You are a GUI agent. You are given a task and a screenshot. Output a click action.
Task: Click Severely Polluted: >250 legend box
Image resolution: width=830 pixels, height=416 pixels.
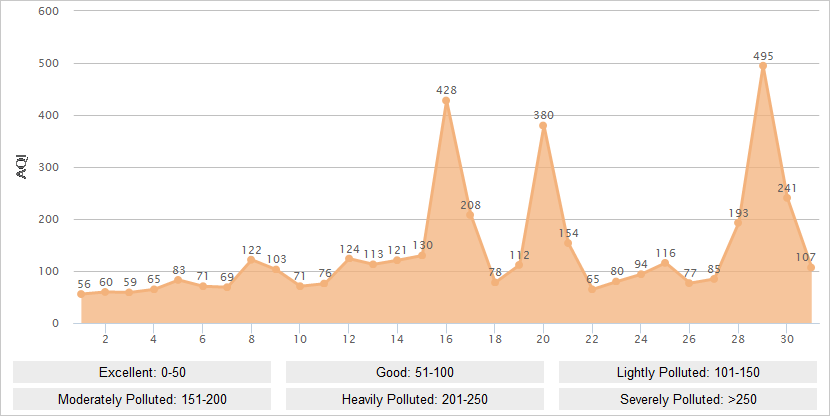pyautogui.click(x=688, y=399)
